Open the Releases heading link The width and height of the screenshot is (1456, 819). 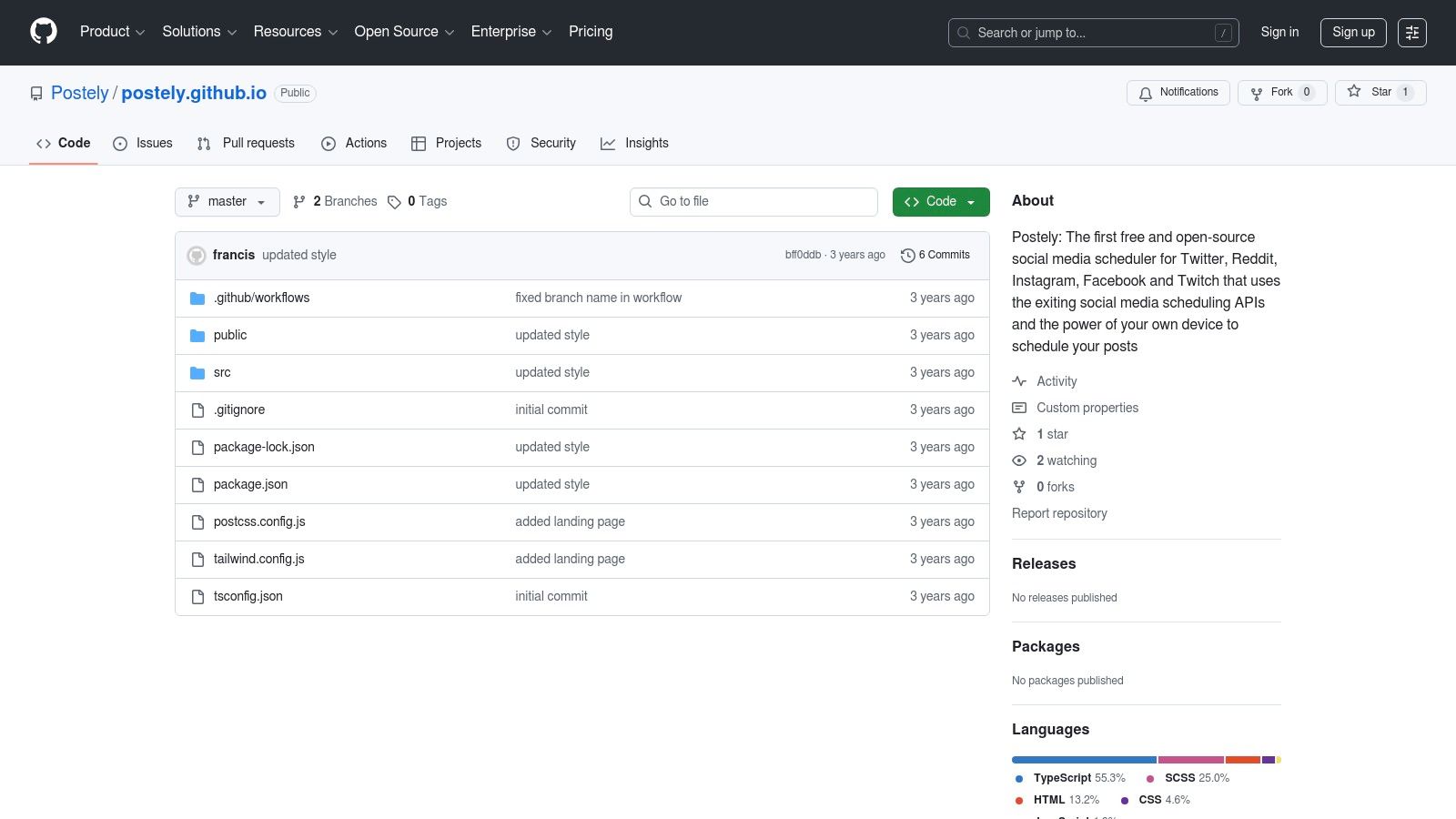1044,564
